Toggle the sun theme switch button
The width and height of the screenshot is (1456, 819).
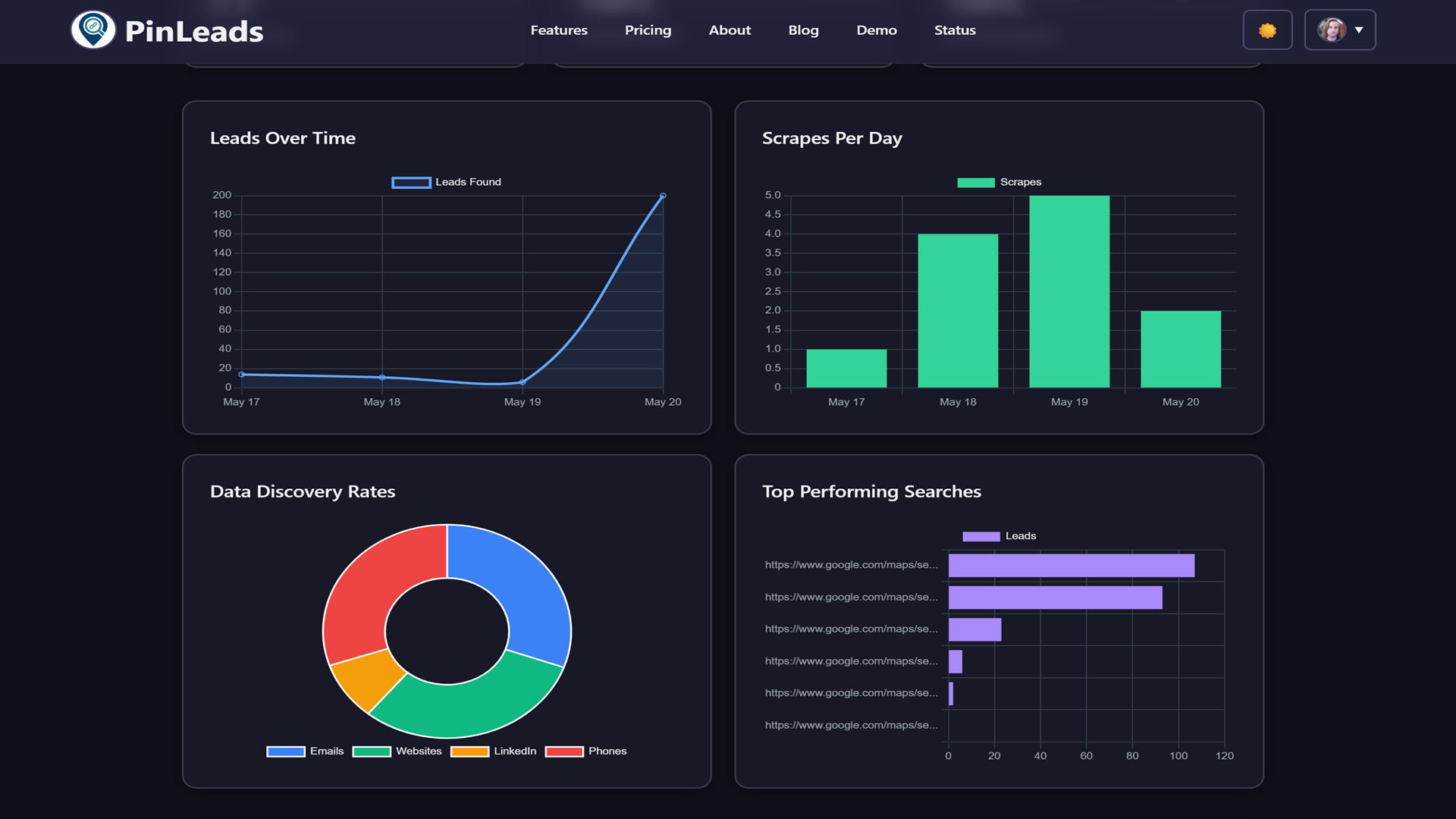click(x=1267, y=30)
